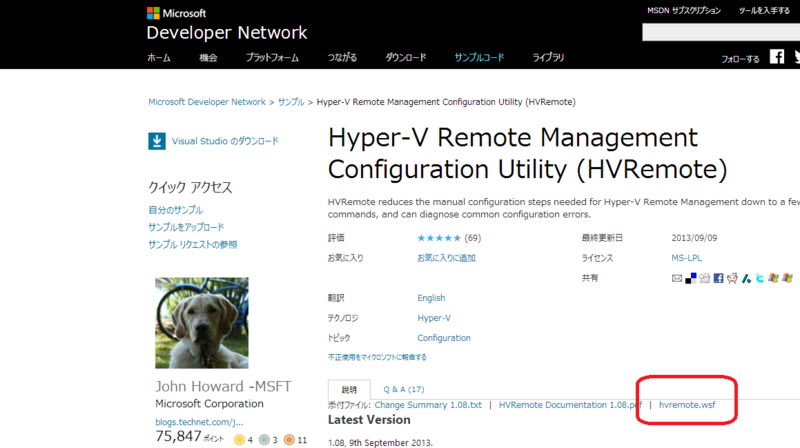800x448 pixels.
Task: Share on Slashdot using the slash icon
Action: pyautogui.click(x=746, y=278)
